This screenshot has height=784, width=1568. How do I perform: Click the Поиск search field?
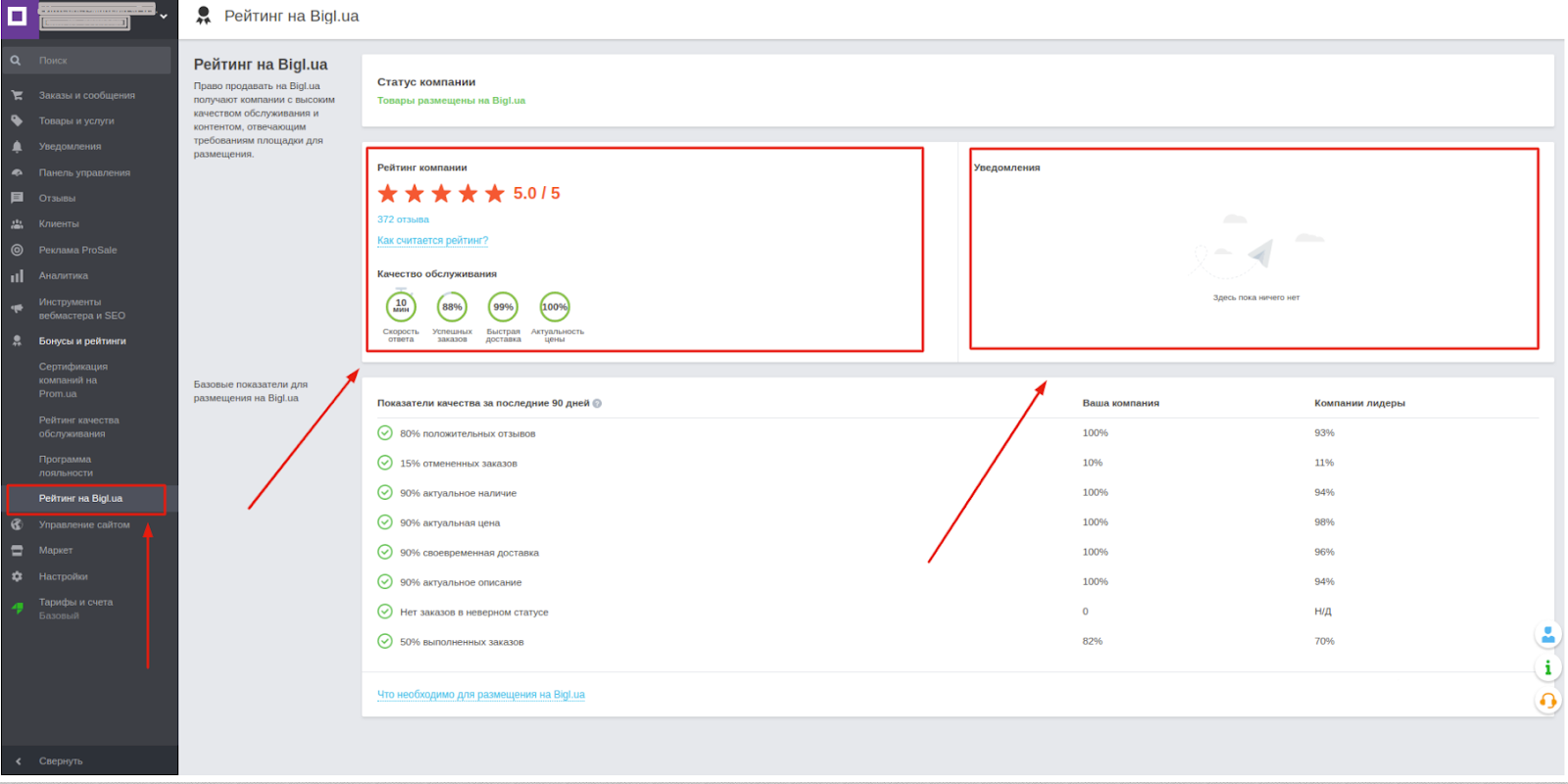88,61
